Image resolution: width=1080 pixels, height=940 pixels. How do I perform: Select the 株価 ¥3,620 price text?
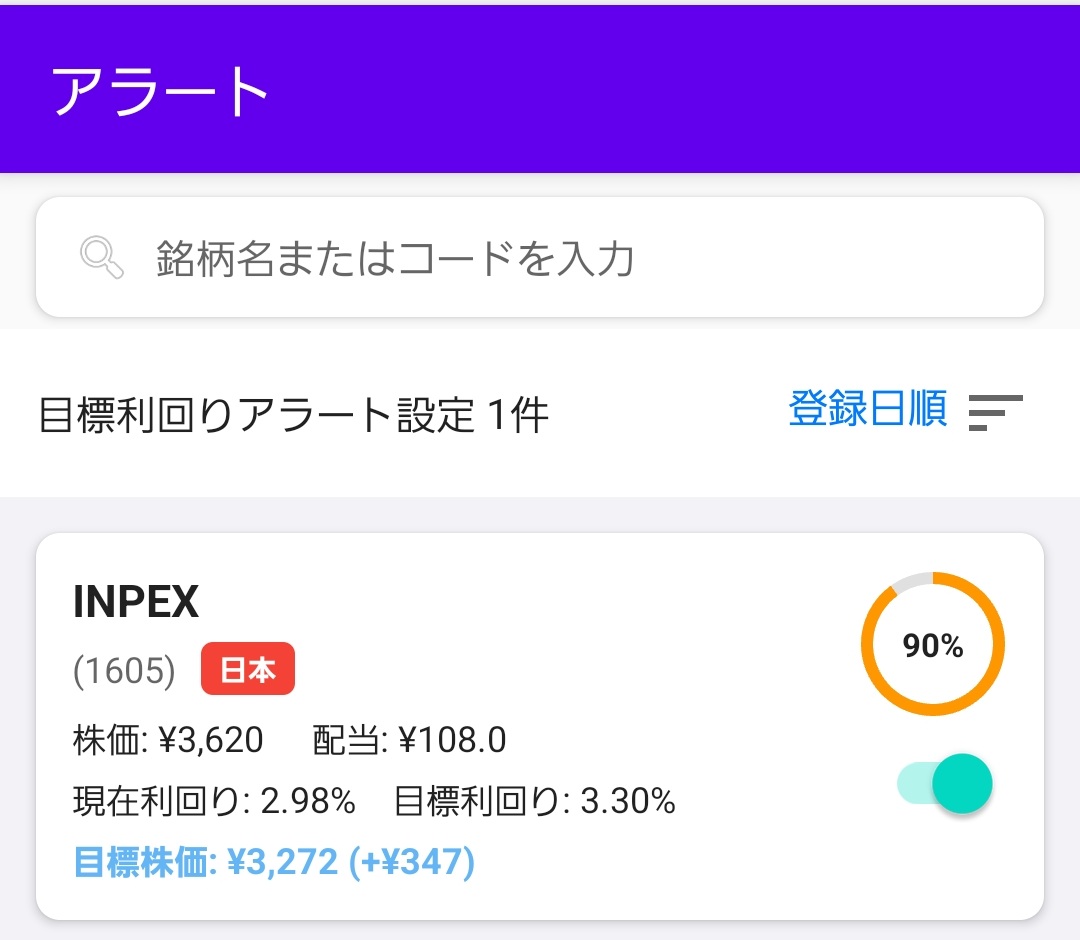pyautogui.click(x=168, y=741)
